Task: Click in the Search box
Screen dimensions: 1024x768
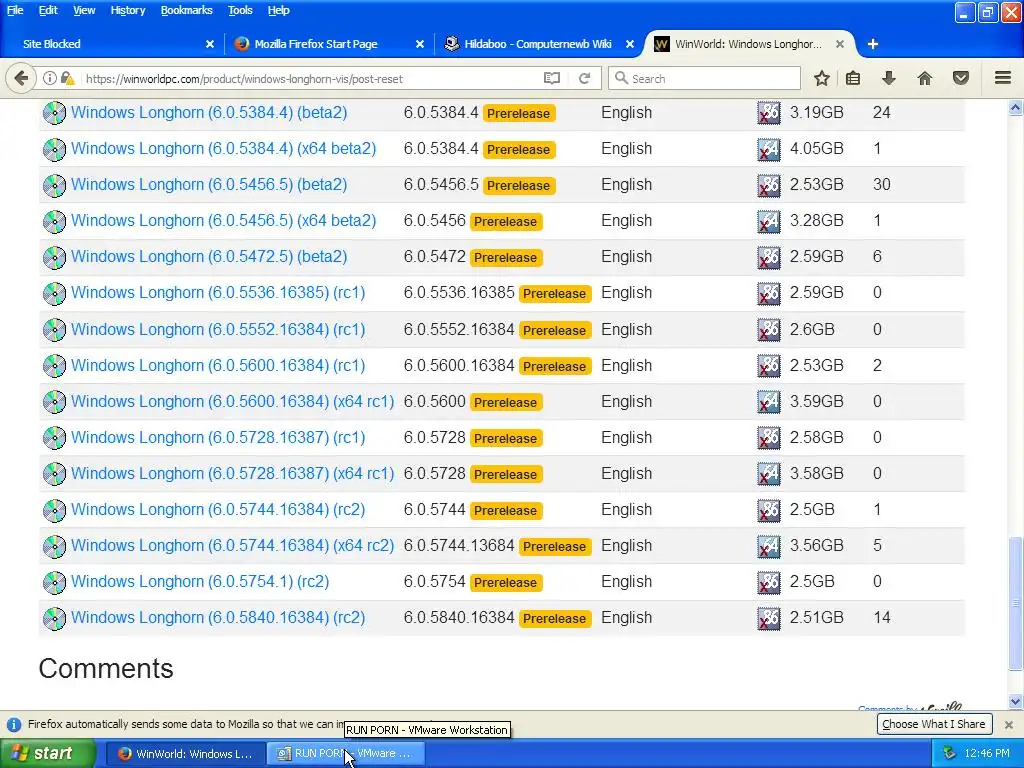Action: click(704, 78)
